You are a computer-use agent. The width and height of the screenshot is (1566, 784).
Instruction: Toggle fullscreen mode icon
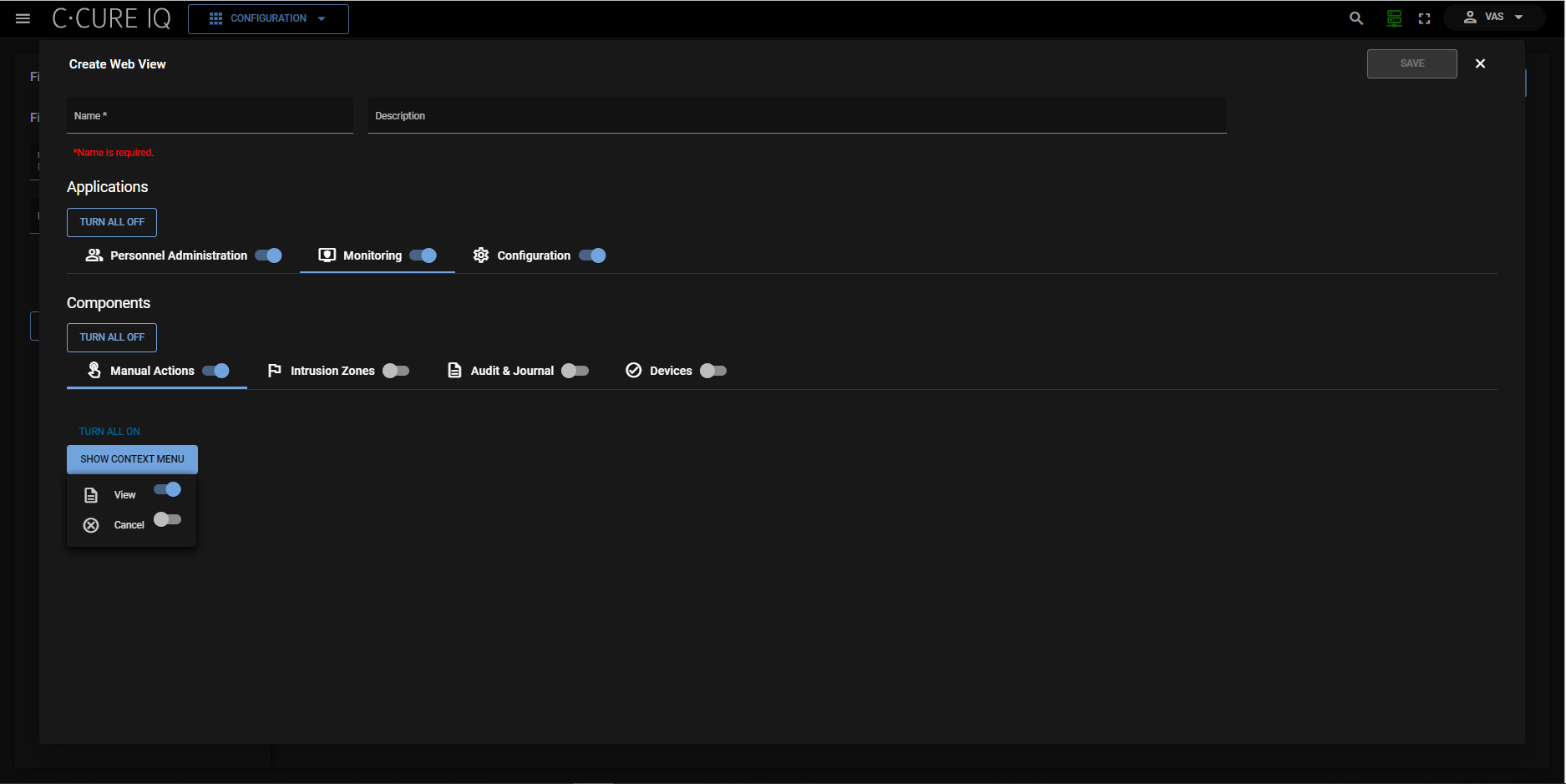coord(1425,18)
